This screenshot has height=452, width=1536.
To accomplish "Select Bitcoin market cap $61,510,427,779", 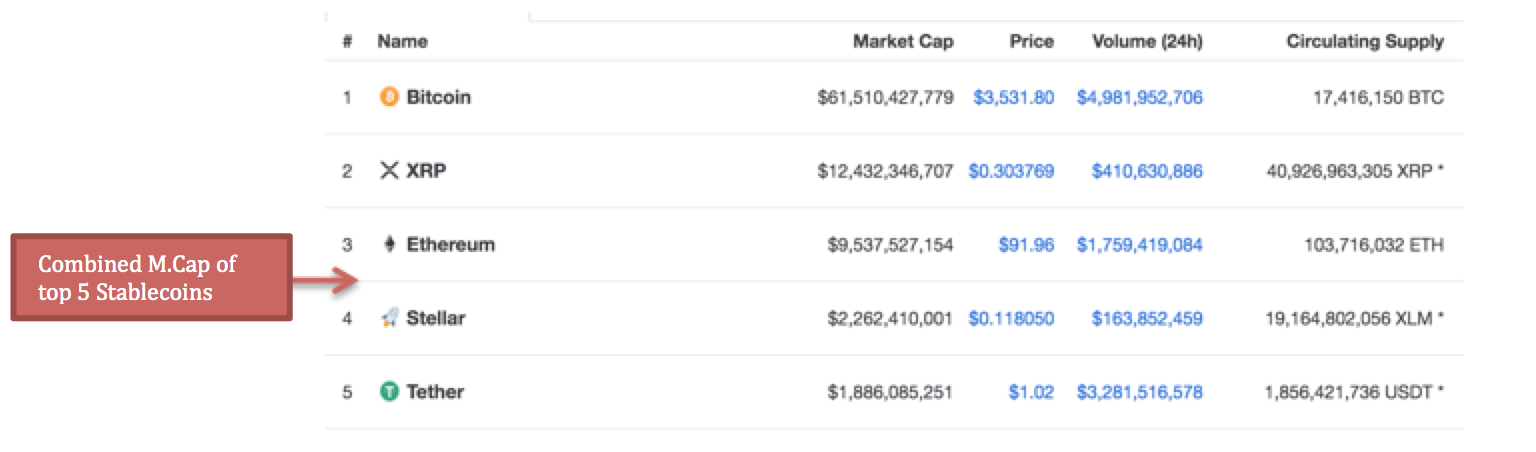I will [x=885, y=97].
